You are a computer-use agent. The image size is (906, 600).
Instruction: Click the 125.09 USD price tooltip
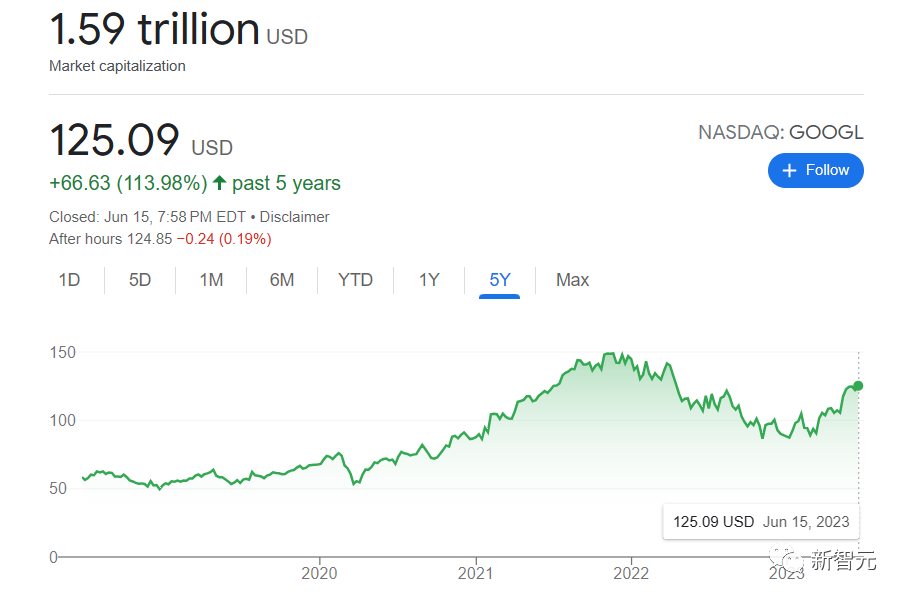point(761,521)
